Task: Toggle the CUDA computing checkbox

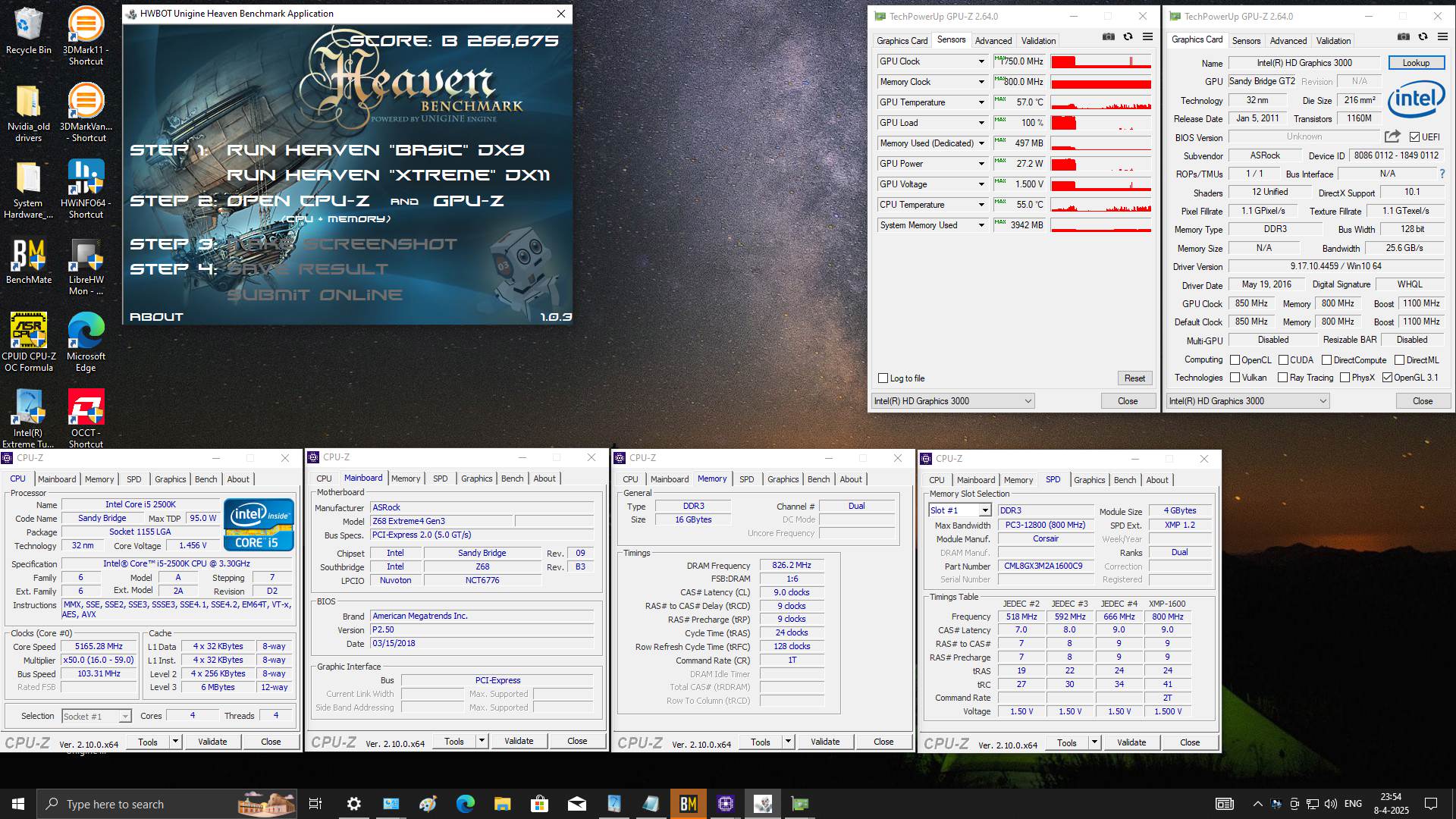Action: pos(1284,360)
